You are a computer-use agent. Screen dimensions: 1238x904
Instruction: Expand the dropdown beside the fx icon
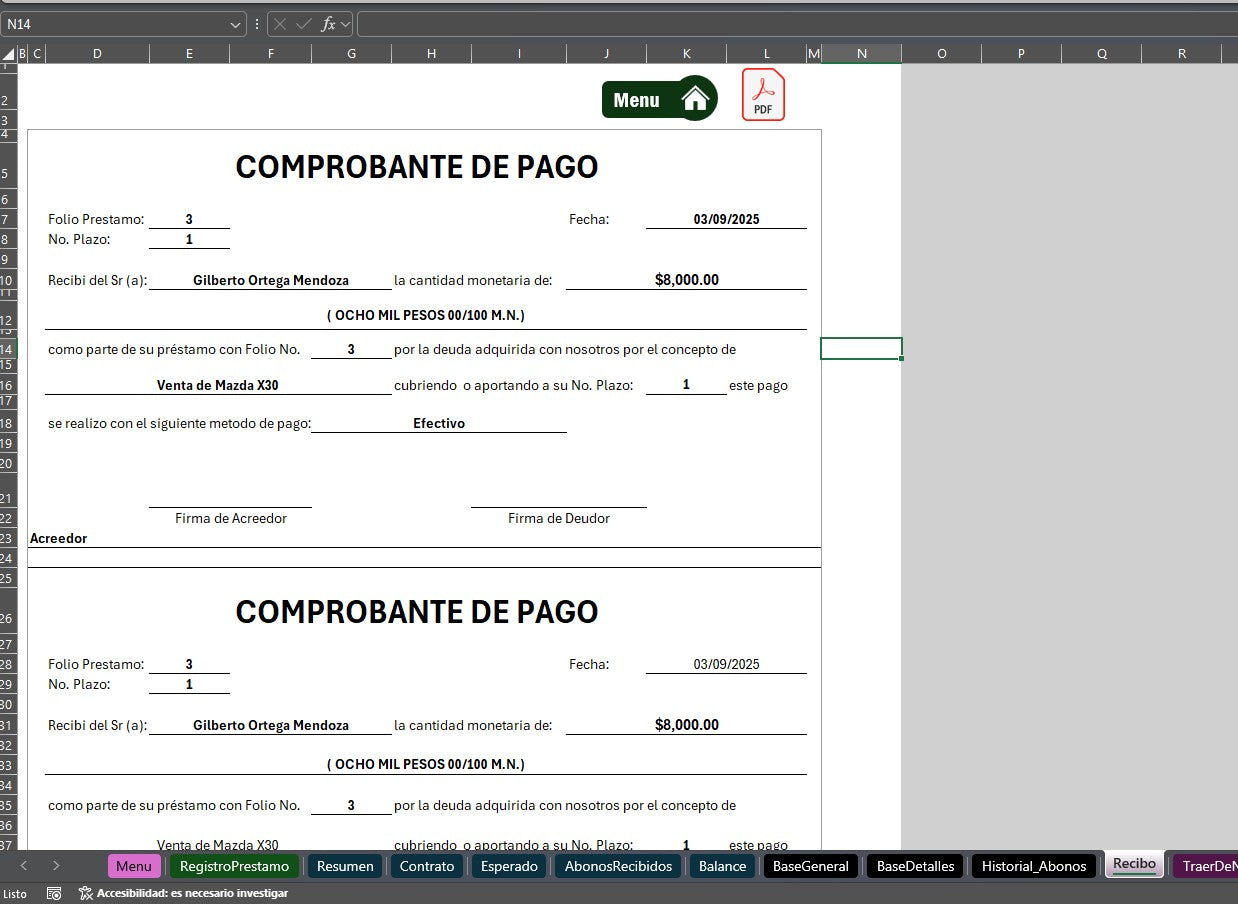point(346,24)
